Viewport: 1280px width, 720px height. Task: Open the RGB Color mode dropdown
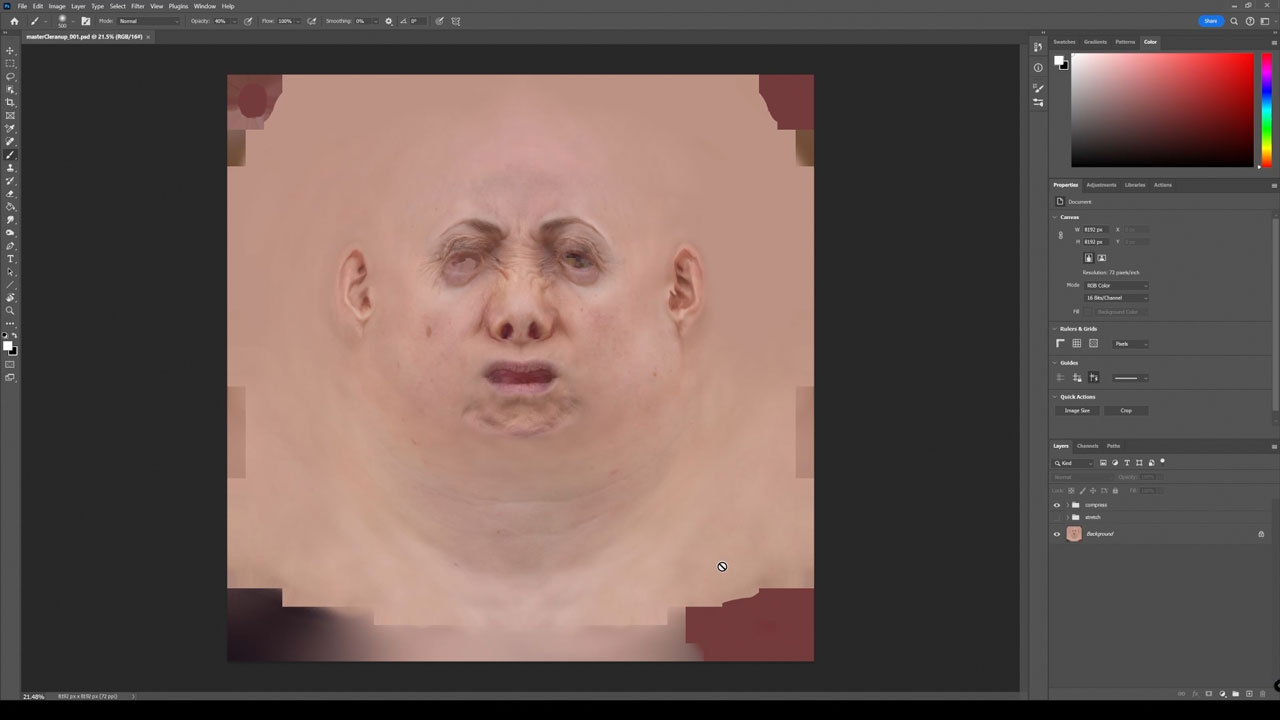click(x=1116, y=285)
